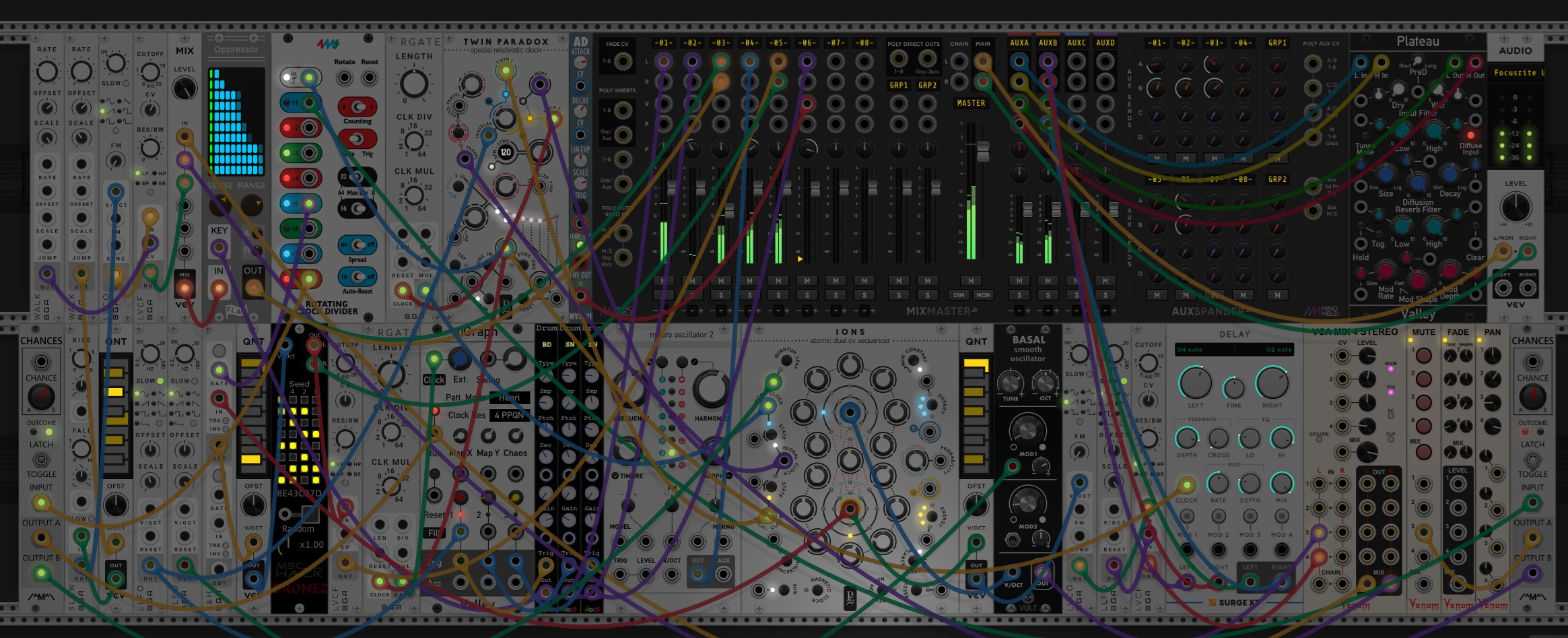Viewport: 1568px width, 638px height.
Task: Click the PAN module's channel 1 knob
Action: pos(1492,355)
